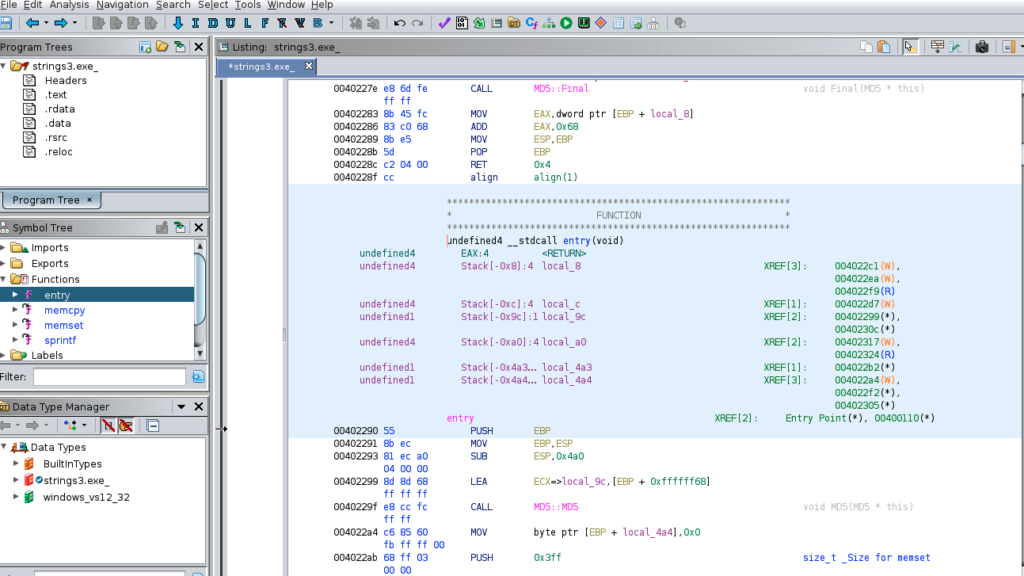Click the collapse all icon in Data Type Manager
Screen dimensions: 1024x576
[x=153, y=426]
